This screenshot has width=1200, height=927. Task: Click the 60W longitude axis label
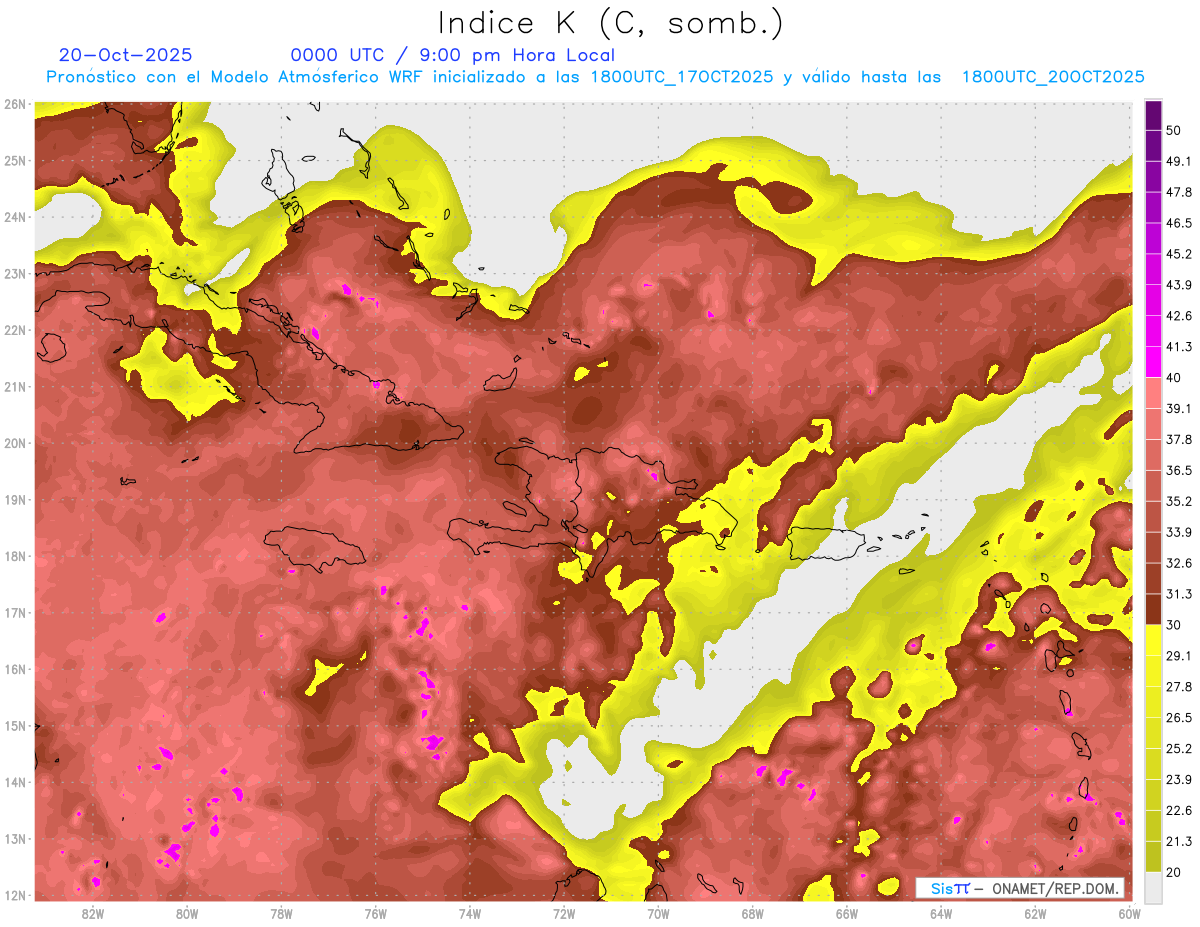1129,913
